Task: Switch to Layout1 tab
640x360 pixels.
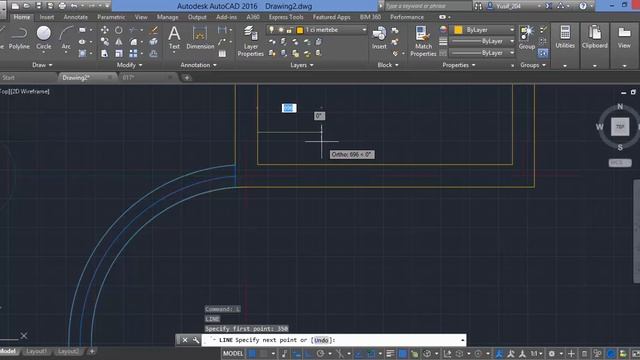Action: (x=36, y=351)
